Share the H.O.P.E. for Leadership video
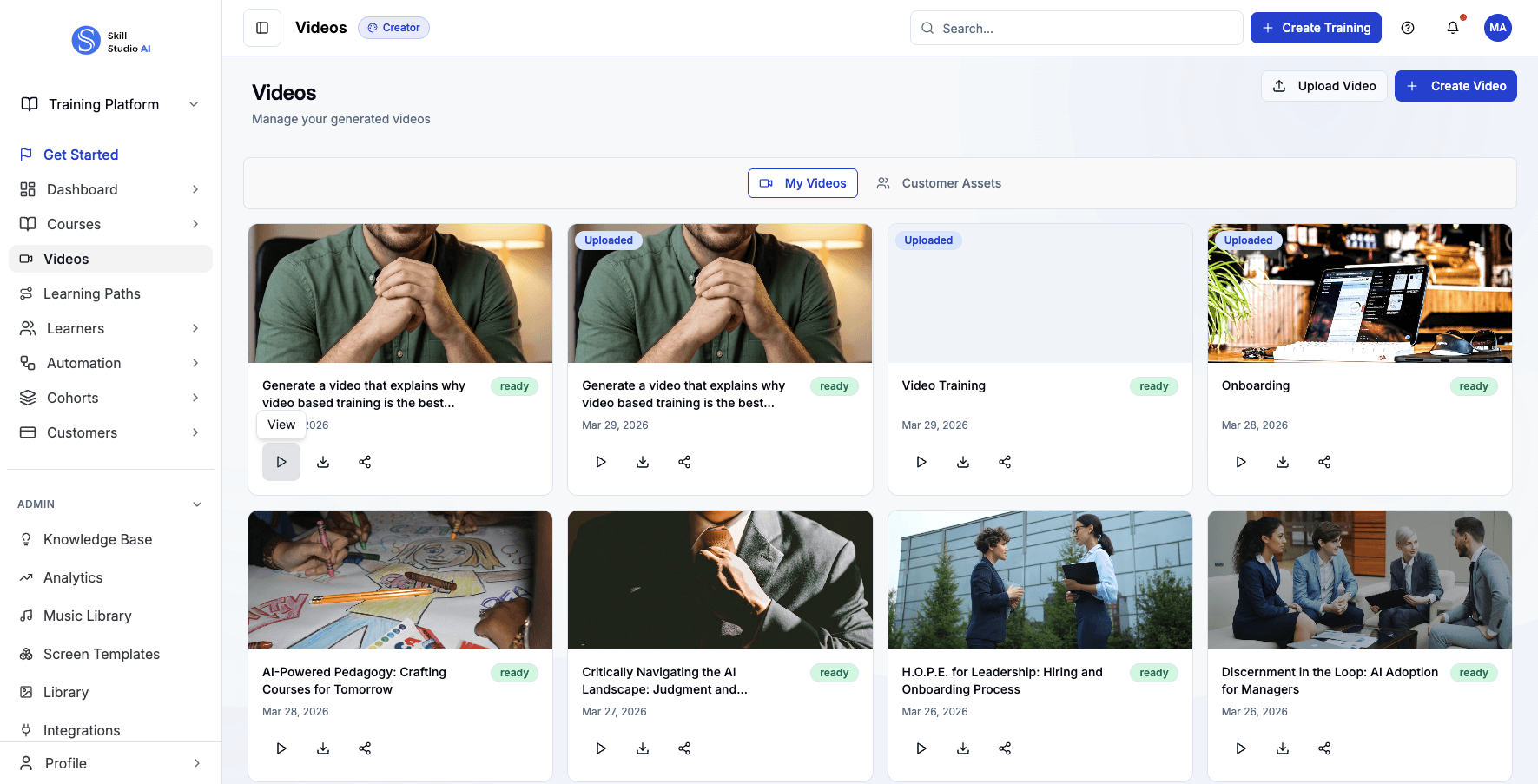Image resolution: width=1538 pixels, height=784 pixels. (1005, 748)
